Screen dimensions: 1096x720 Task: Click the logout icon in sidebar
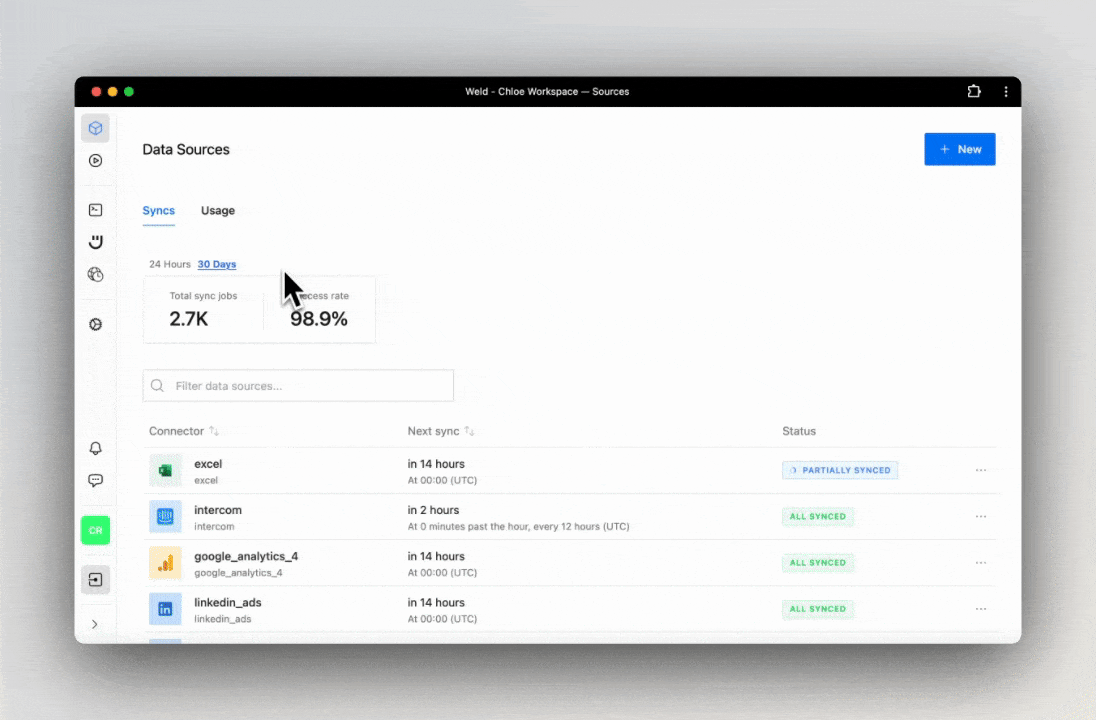coord(95,580)
